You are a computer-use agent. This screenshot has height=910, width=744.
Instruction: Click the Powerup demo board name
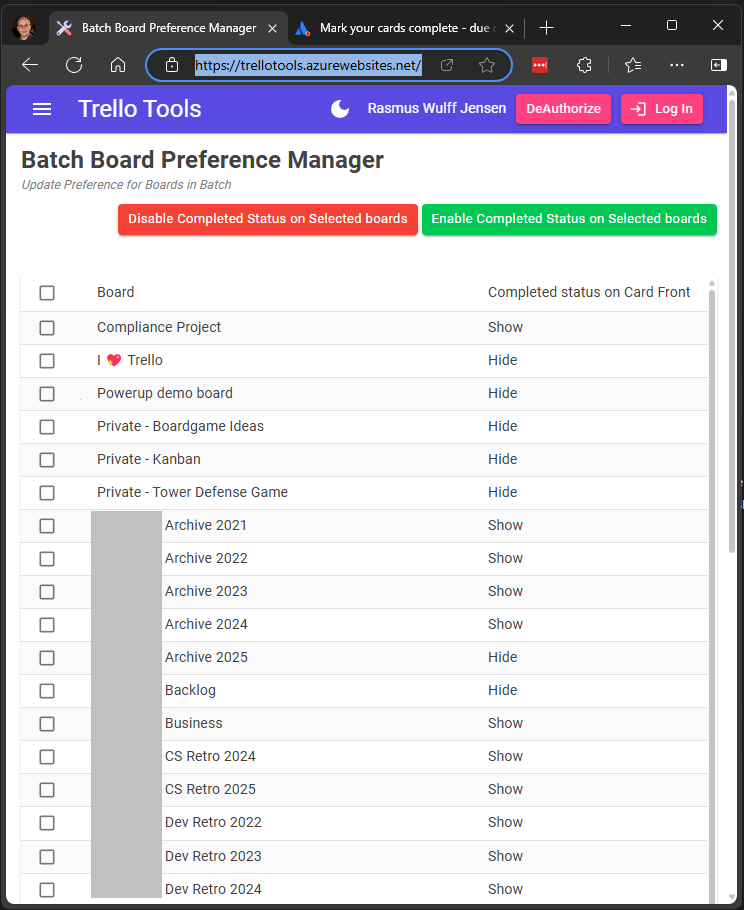(165, 393)
